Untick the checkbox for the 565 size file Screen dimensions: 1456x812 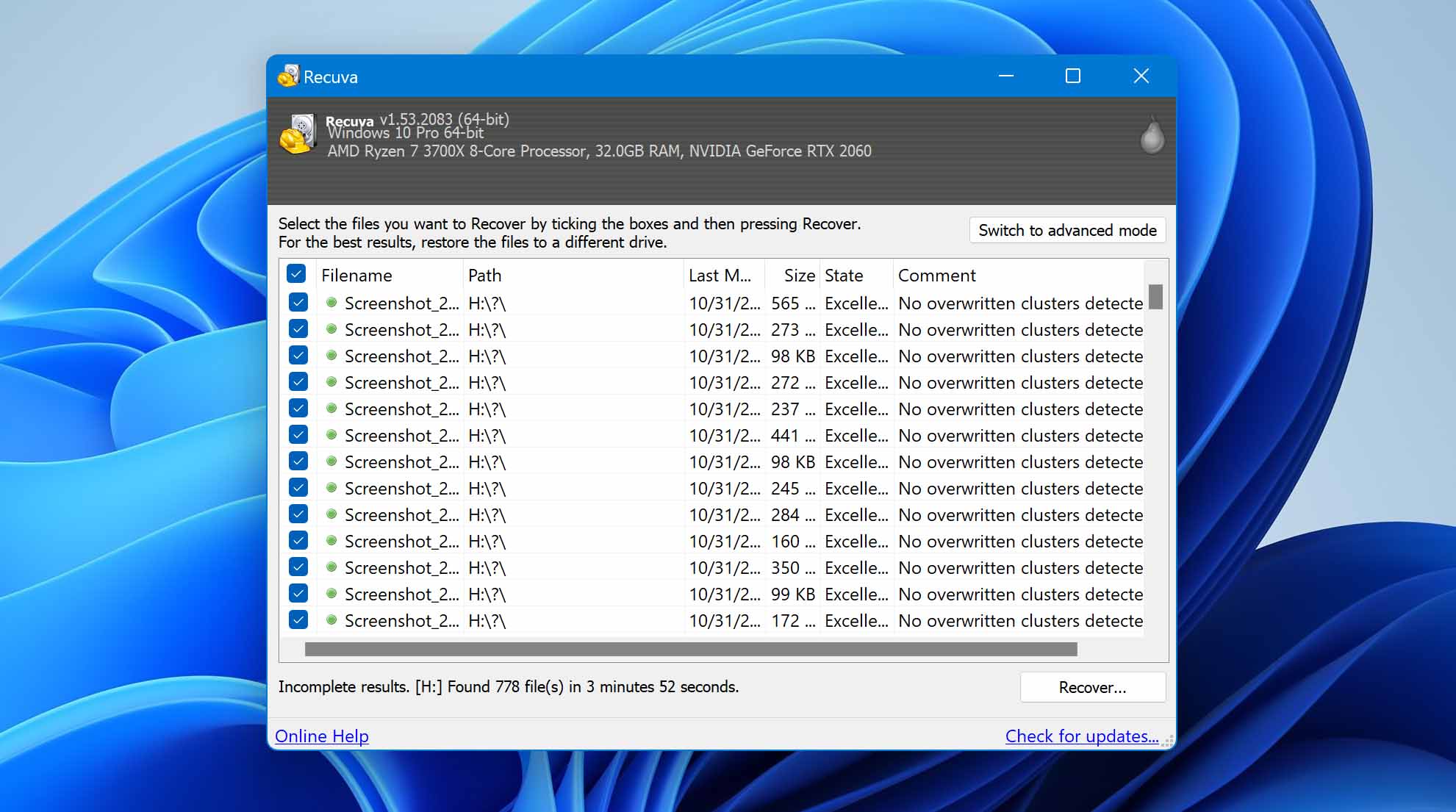click(298, 302)
